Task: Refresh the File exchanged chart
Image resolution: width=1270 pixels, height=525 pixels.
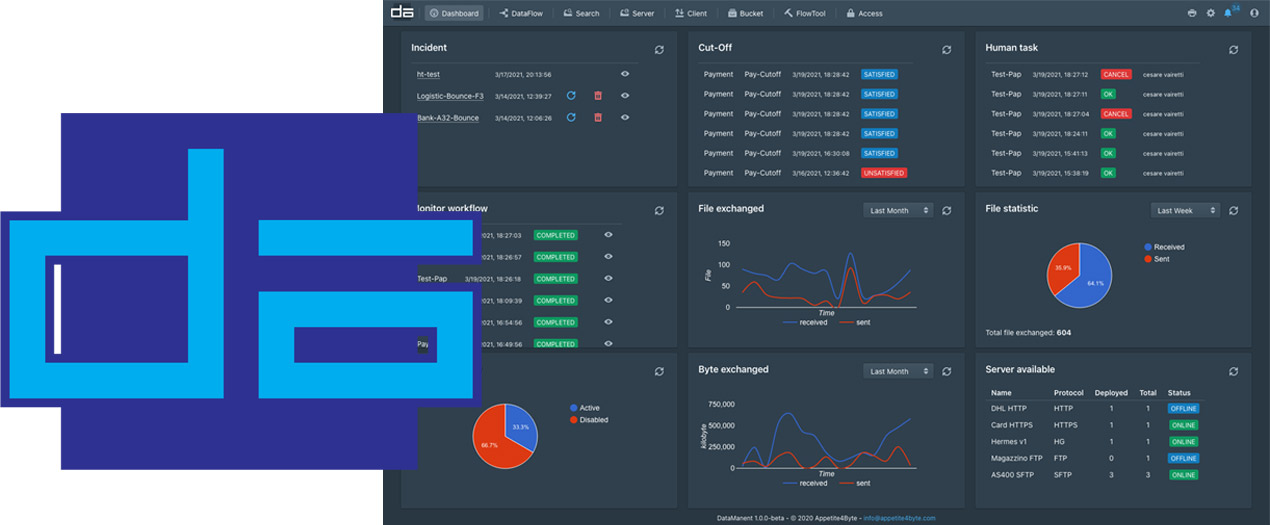Action: click(x=946, y=210)
